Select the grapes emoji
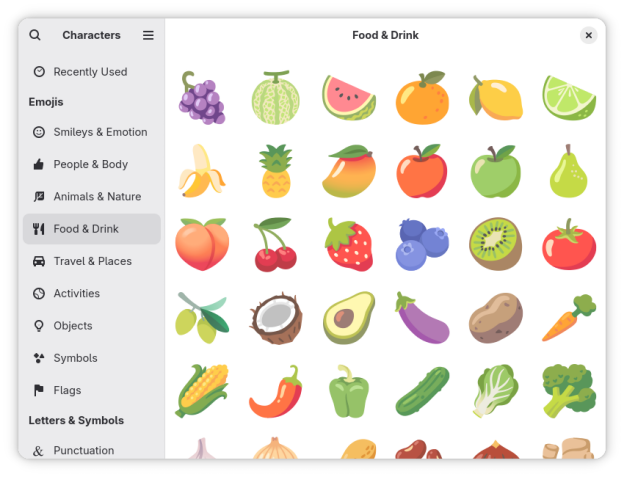 202,98
